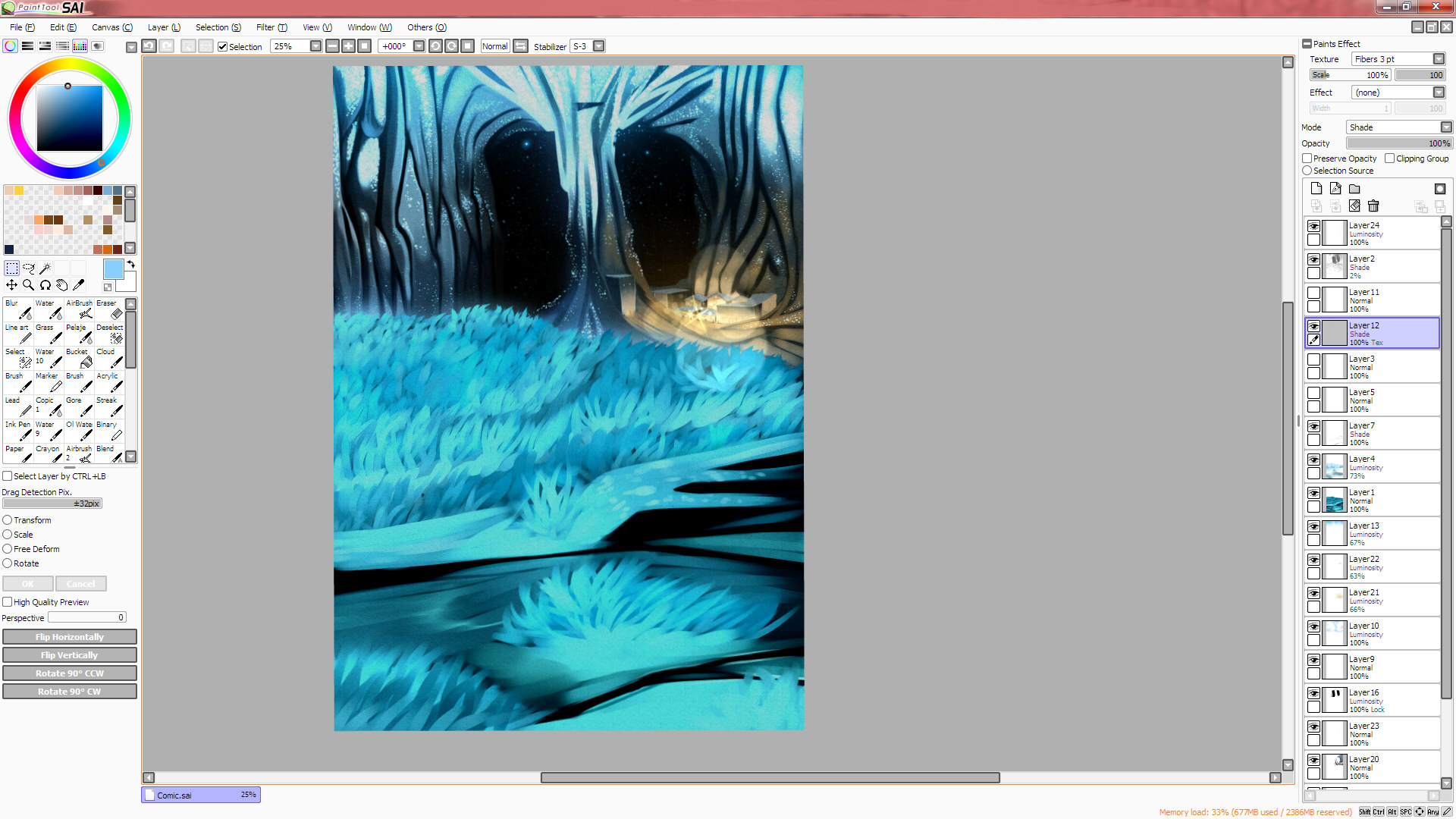Activate the Eraser brush tool
The image size is (1456, 819).
pyautogui.click(x=110, y=309)
